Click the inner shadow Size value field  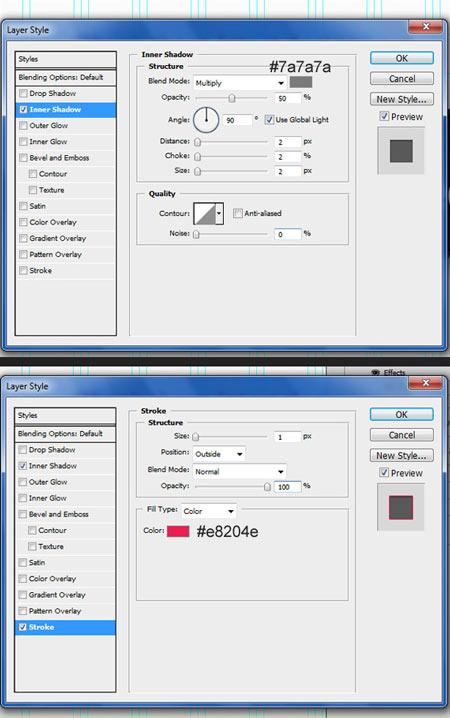coord(288,171)
